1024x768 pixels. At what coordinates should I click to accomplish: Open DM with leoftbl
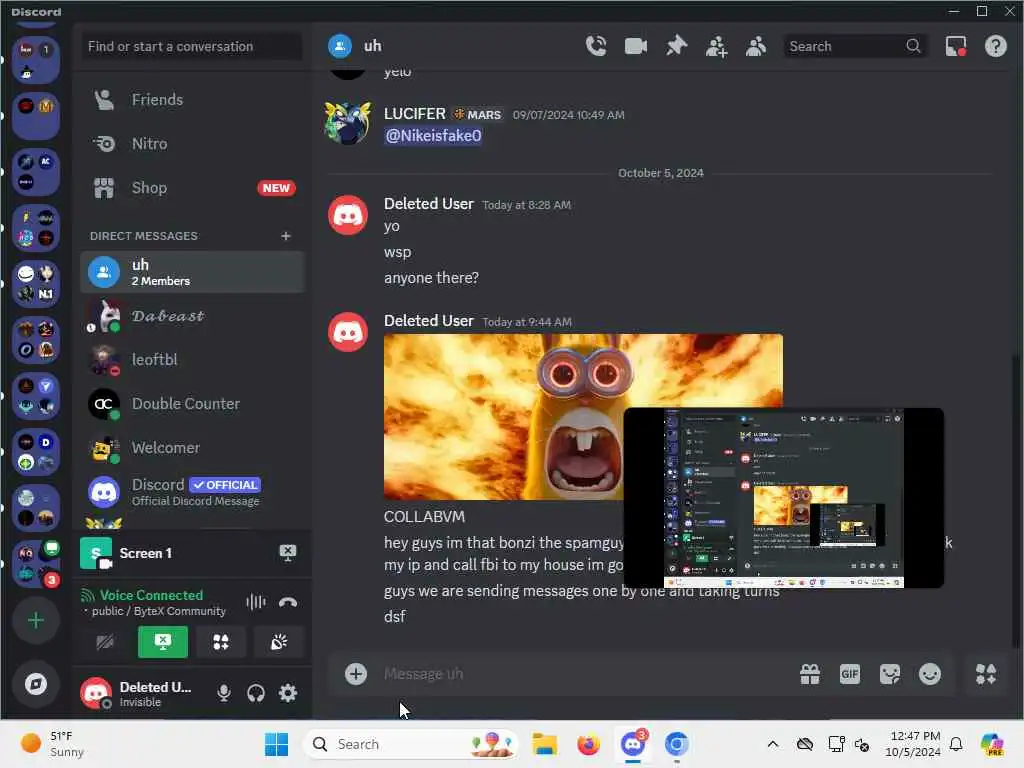coord(192,360)
